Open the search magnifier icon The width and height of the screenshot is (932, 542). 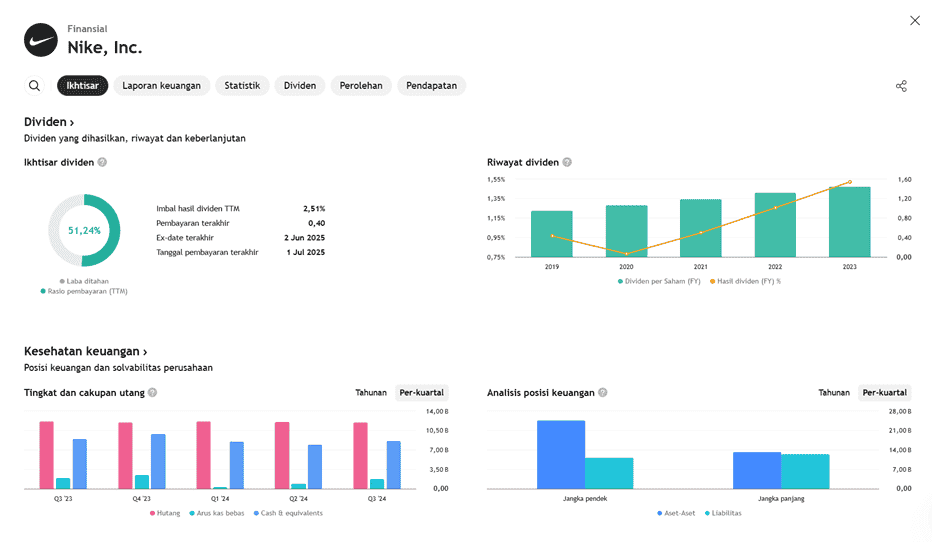(34, 86)
